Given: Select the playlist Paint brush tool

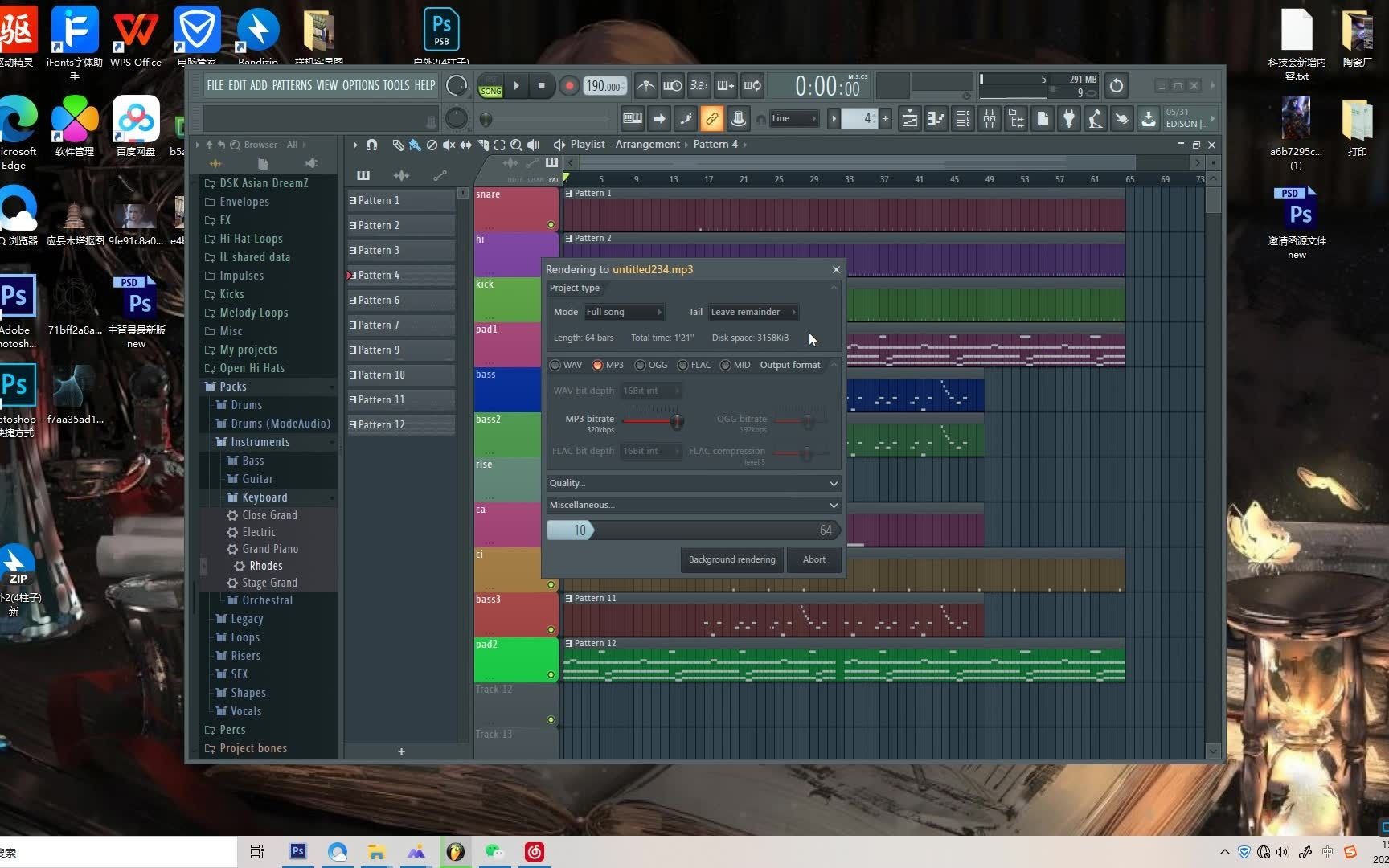Looking at the screenshot, I should (415, 145).
